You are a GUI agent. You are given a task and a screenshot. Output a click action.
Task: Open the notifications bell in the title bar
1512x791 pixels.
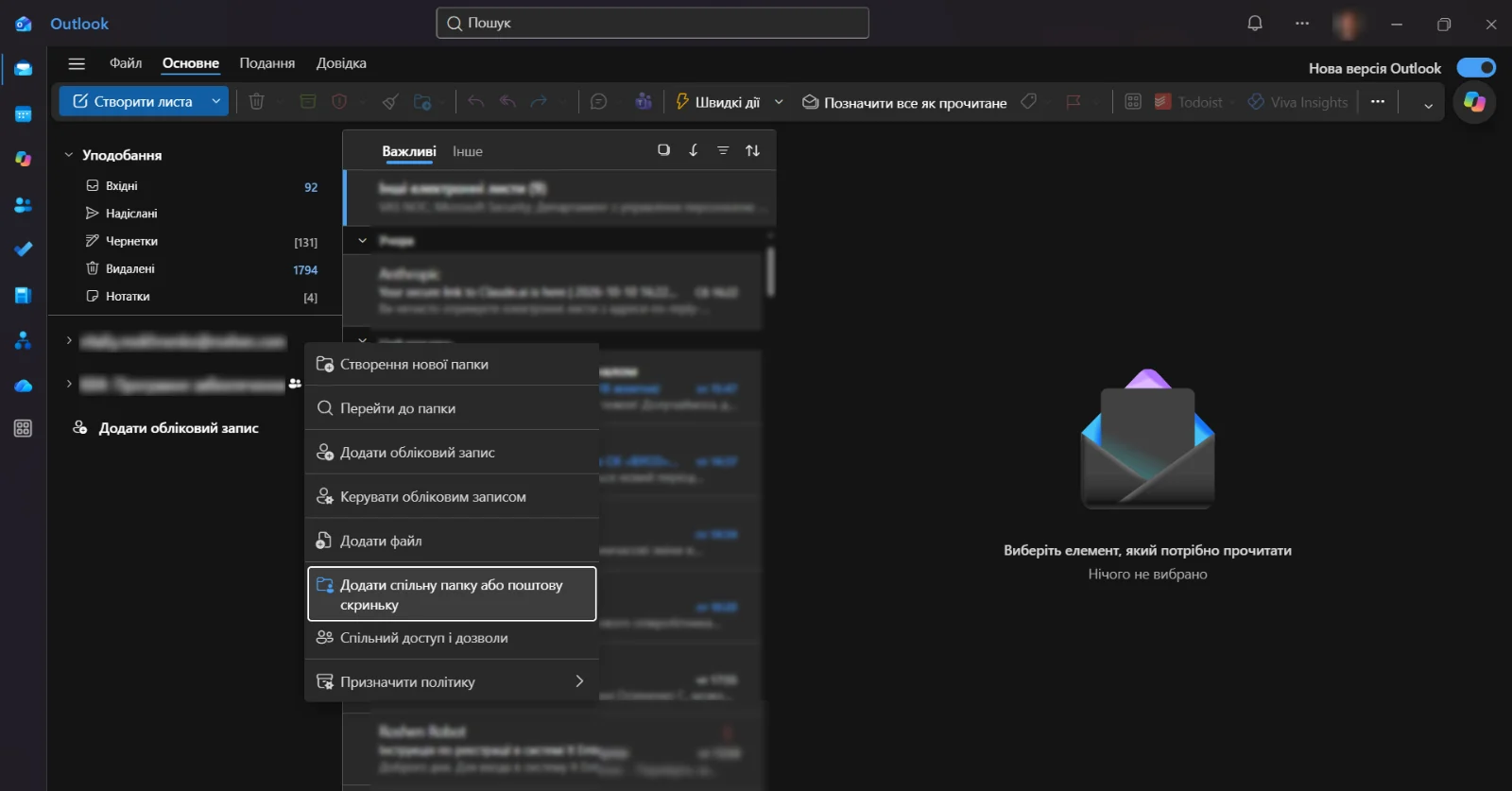[x=1255, y=24]
